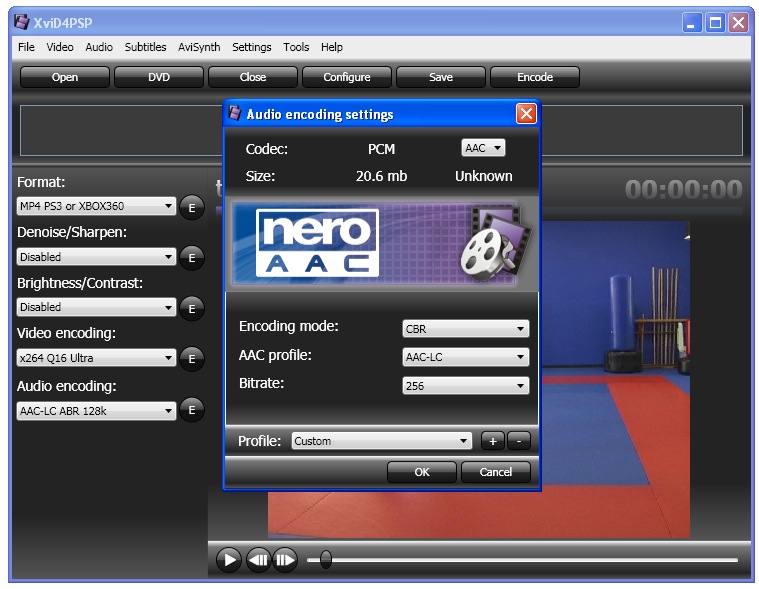The height and width of the screenshot is (589, 759).
Task: Open the AviSynth menu
Action: 199,47
